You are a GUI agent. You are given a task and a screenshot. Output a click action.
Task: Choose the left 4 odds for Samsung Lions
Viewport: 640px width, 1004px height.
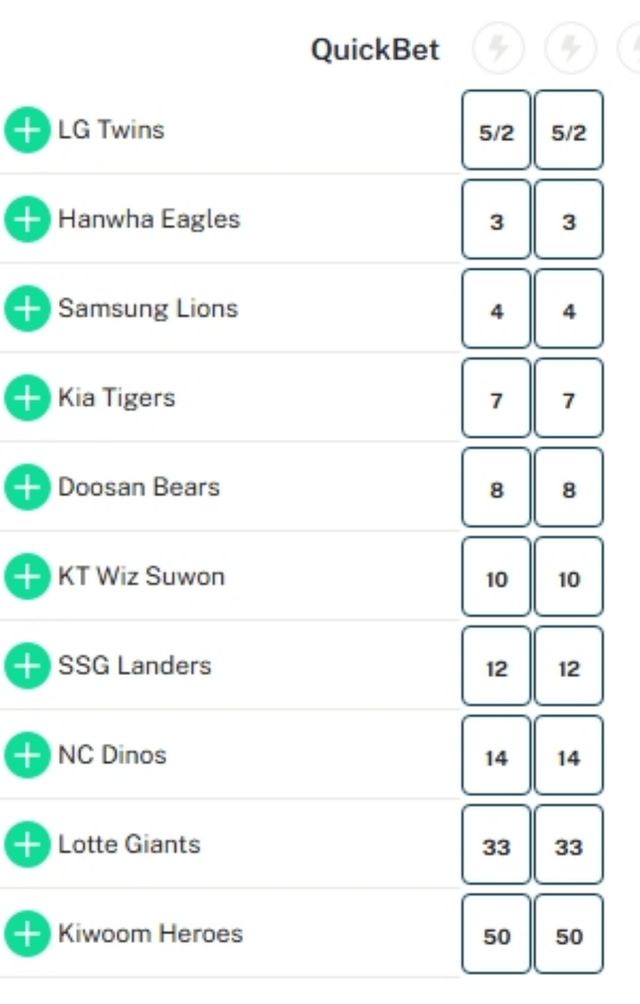click(496, 309)
